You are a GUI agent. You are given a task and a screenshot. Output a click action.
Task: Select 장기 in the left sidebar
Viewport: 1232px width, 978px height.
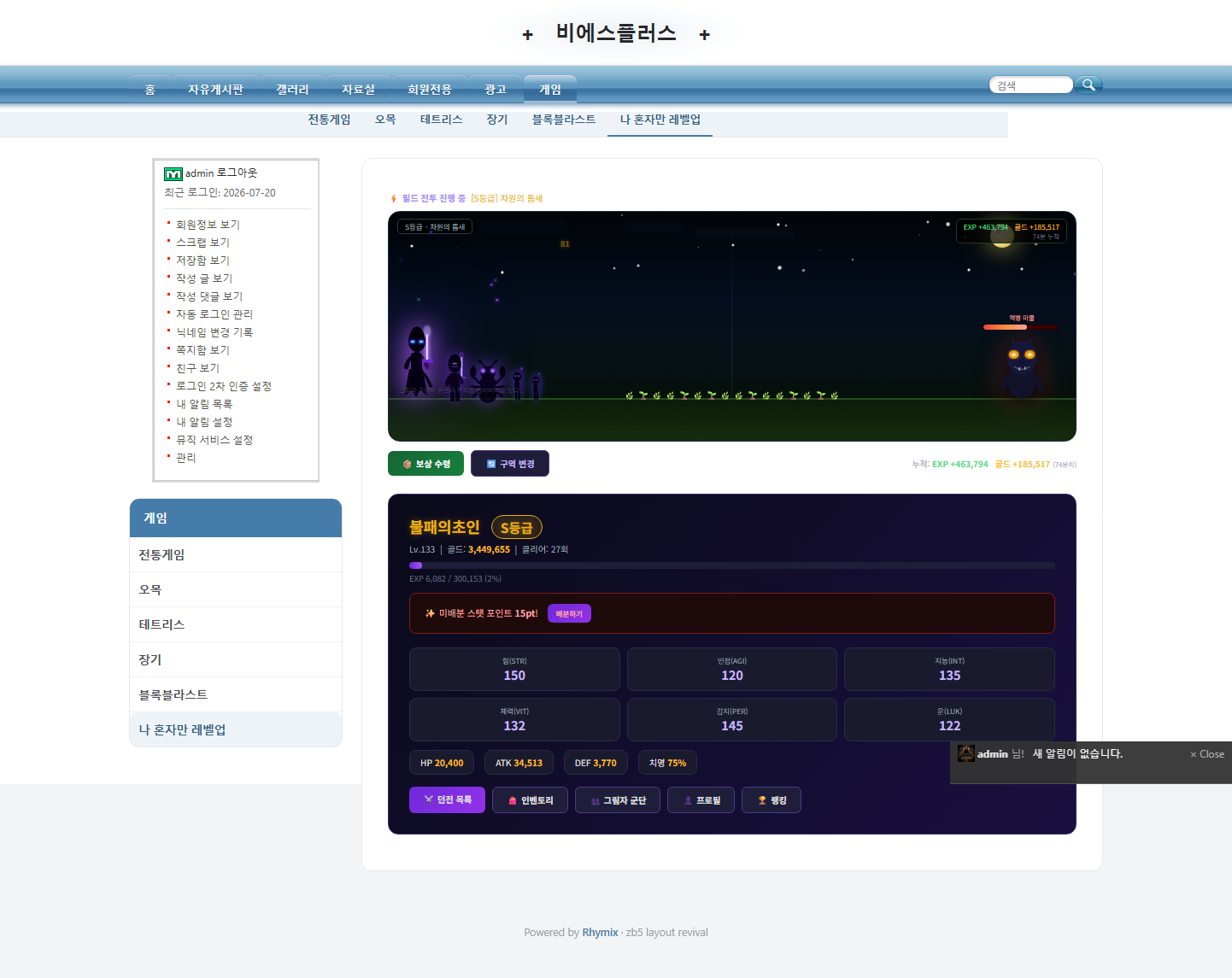click(x=236, y=659)
